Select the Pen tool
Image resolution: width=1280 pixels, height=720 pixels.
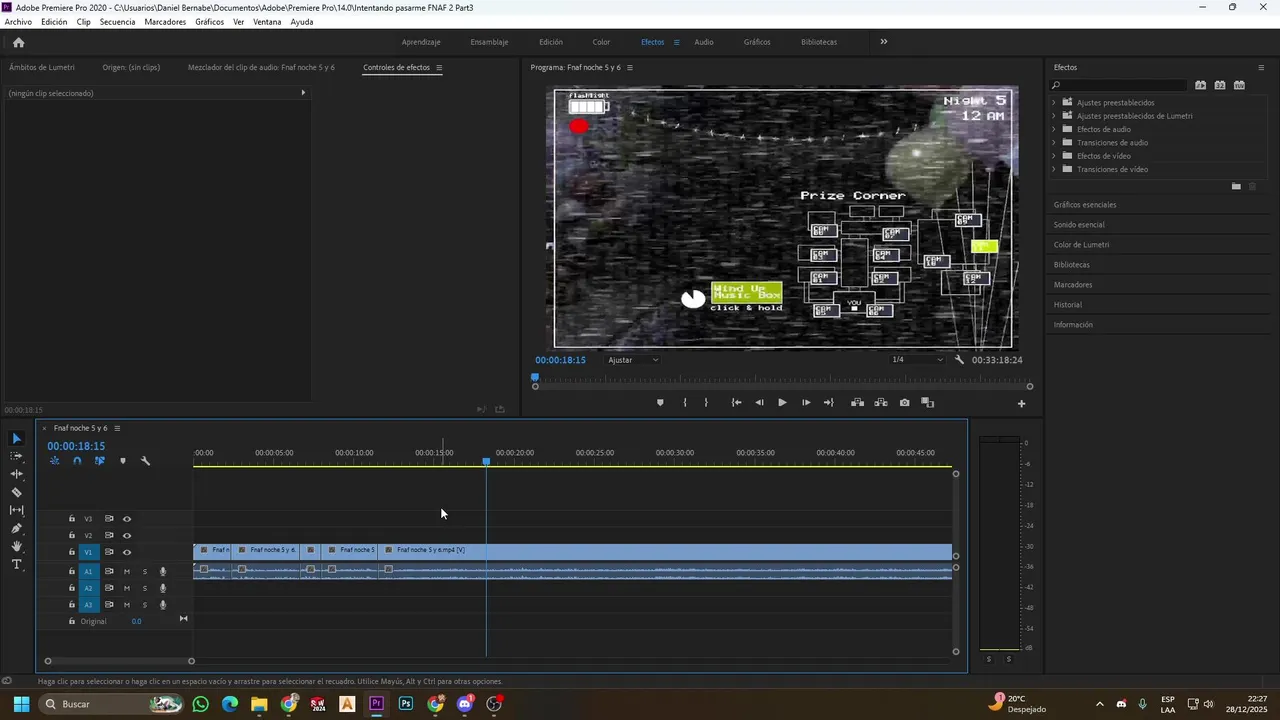[x=16, y=528]
